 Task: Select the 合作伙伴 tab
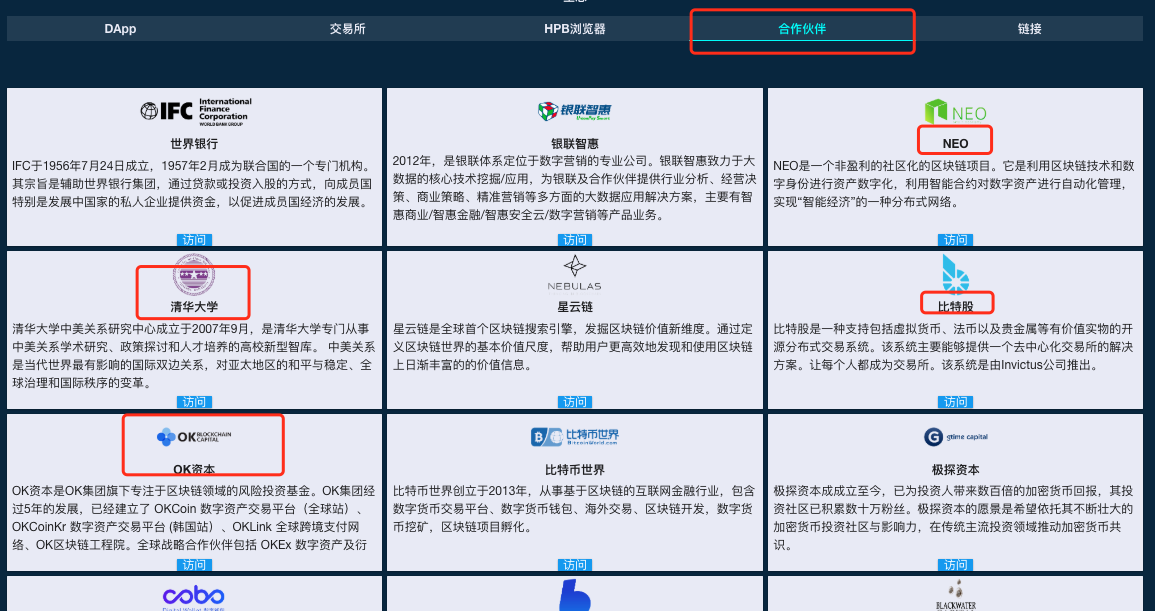pos(802,29)
